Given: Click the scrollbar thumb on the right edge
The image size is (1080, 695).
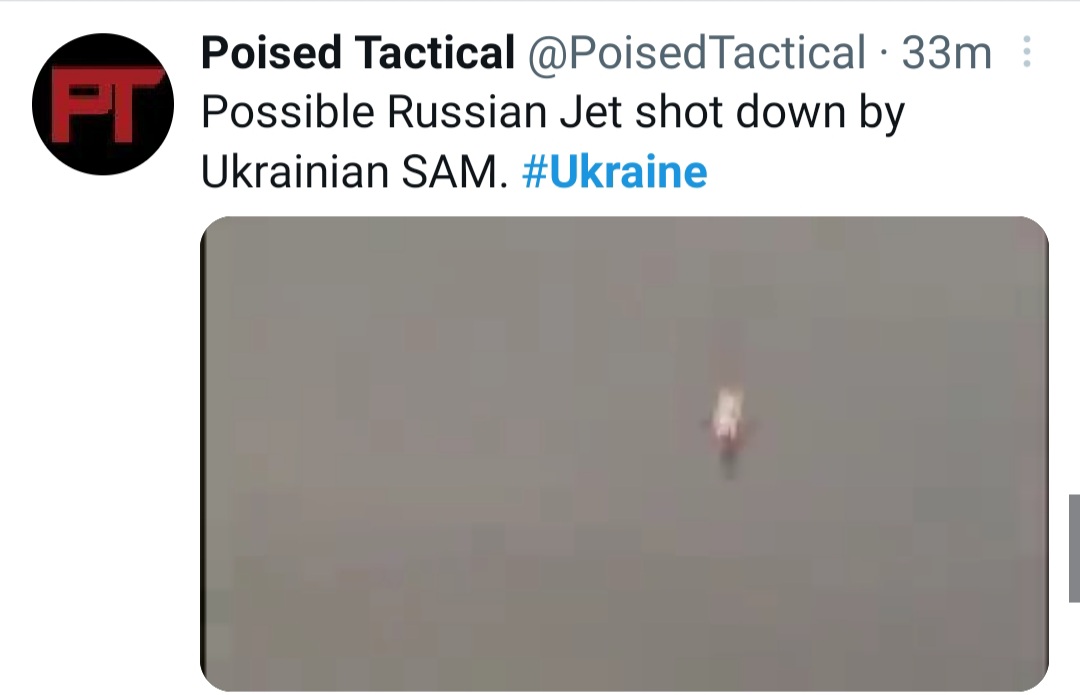Looking at the screenshot, I should point(1074,548).
